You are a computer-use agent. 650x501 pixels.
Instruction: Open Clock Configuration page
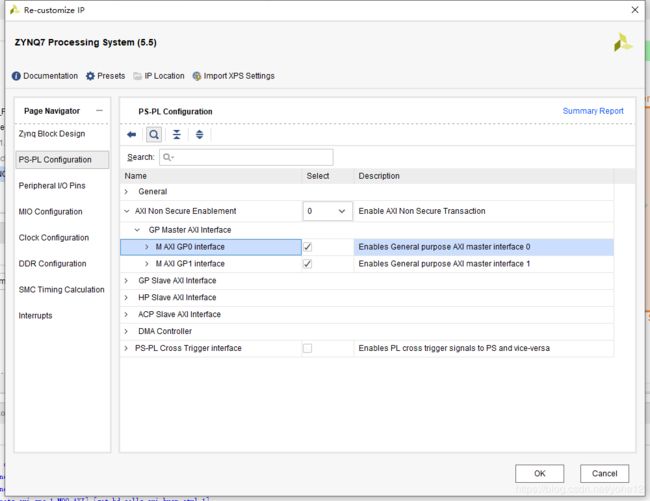coord(54,238)
